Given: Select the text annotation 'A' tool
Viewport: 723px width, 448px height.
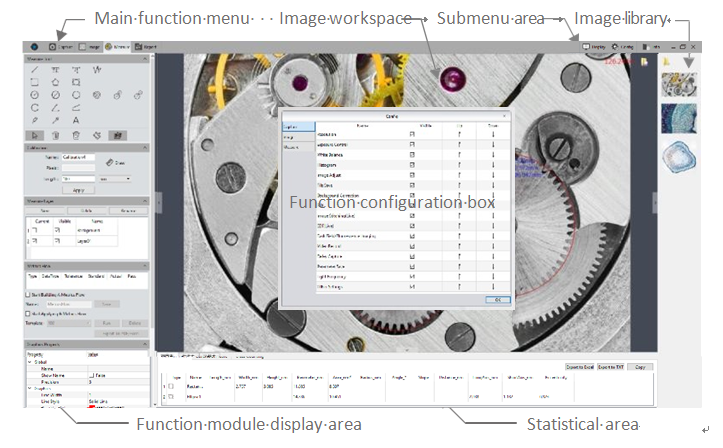Looking at the screenshot, I should click(x=76, y=120).
